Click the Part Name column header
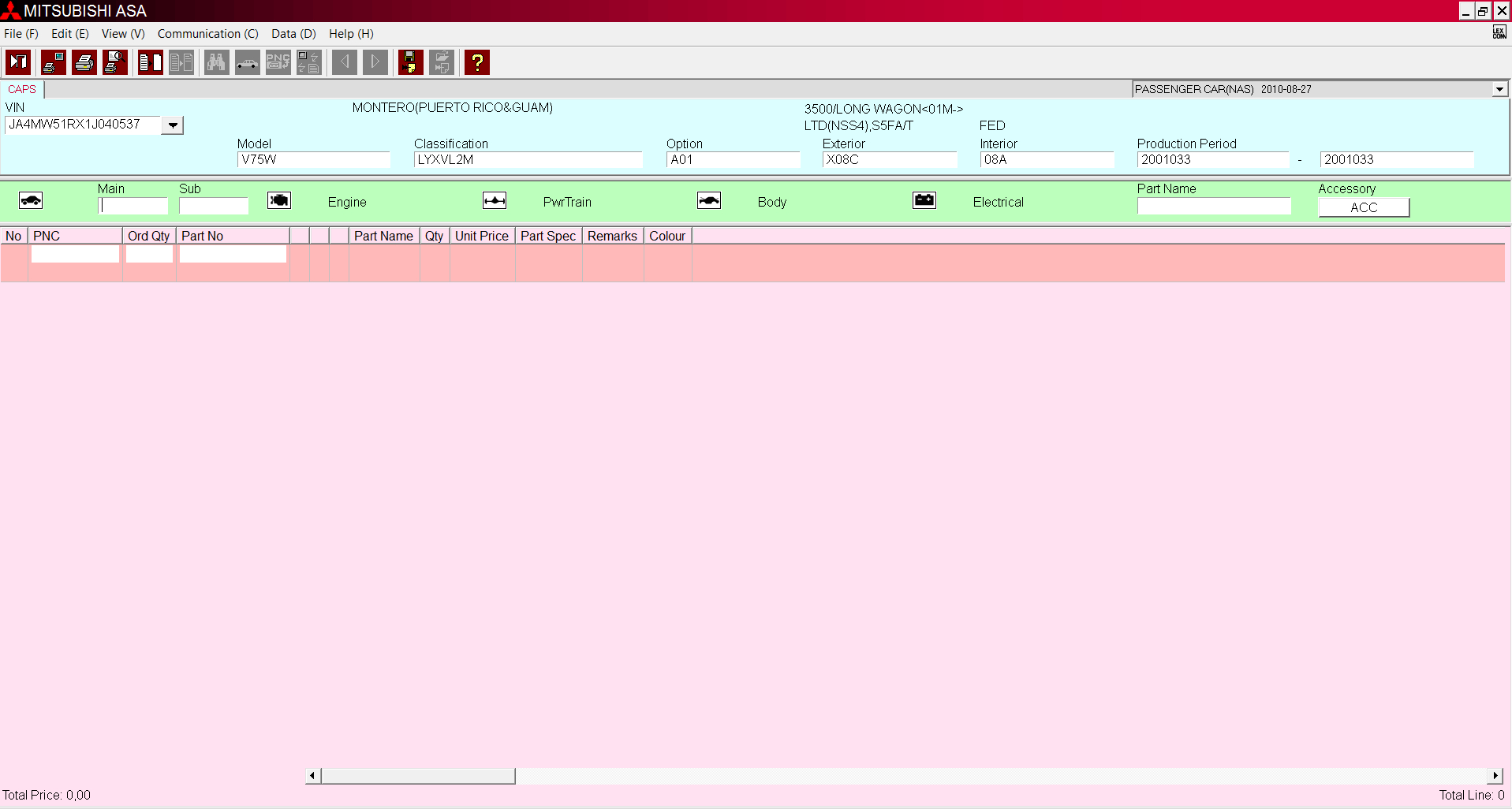Viewport: 1512px width, 809px height. click(x=383, y=236)
